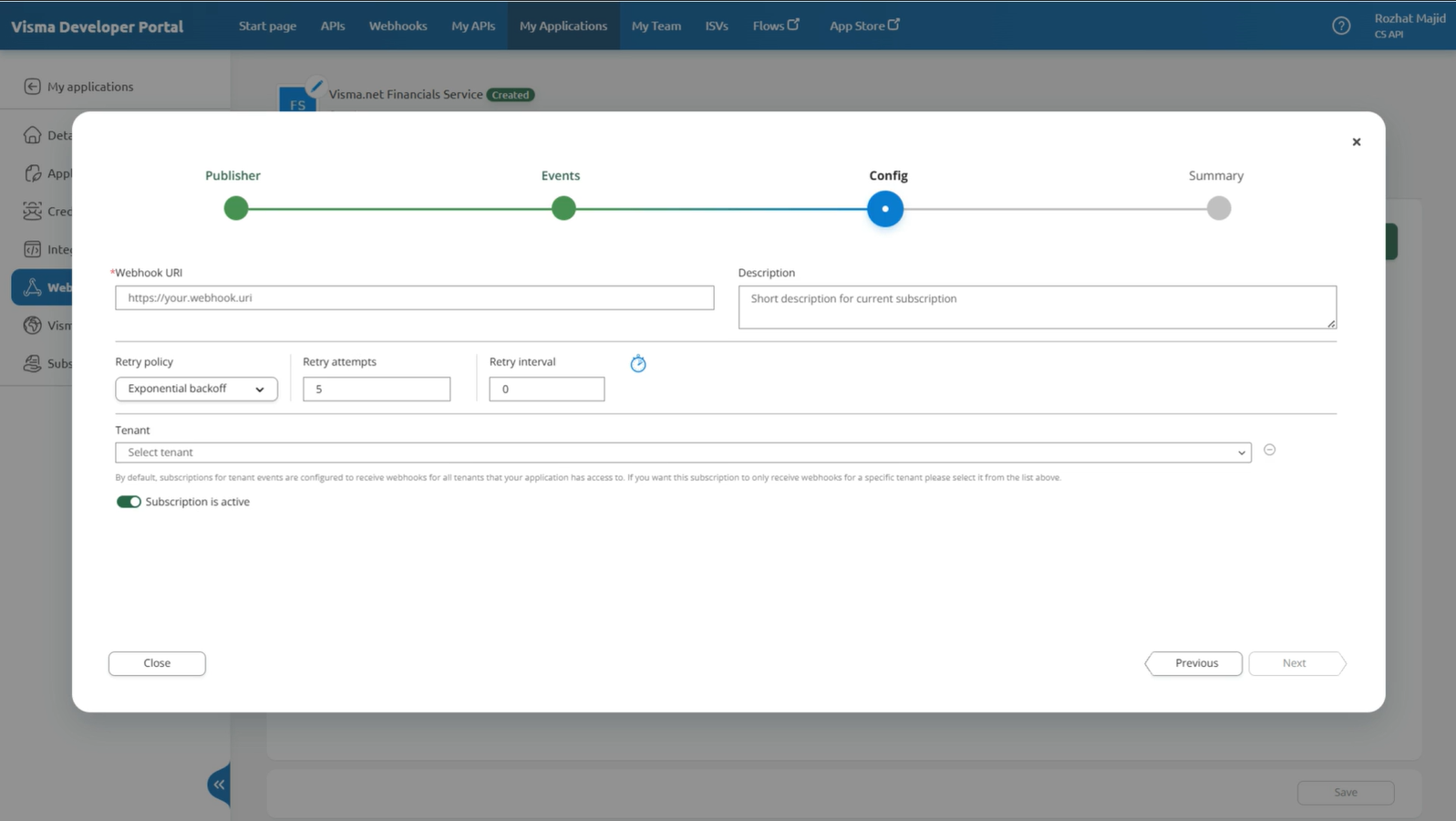
Task: Click the back arrow icon for My applications
Action: pos(32,87)
